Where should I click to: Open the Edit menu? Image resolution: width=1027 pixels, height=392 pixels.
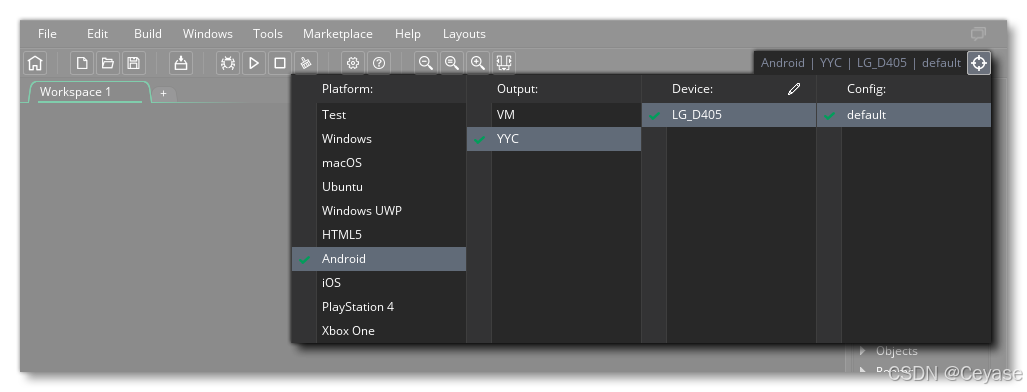point(98,33)
